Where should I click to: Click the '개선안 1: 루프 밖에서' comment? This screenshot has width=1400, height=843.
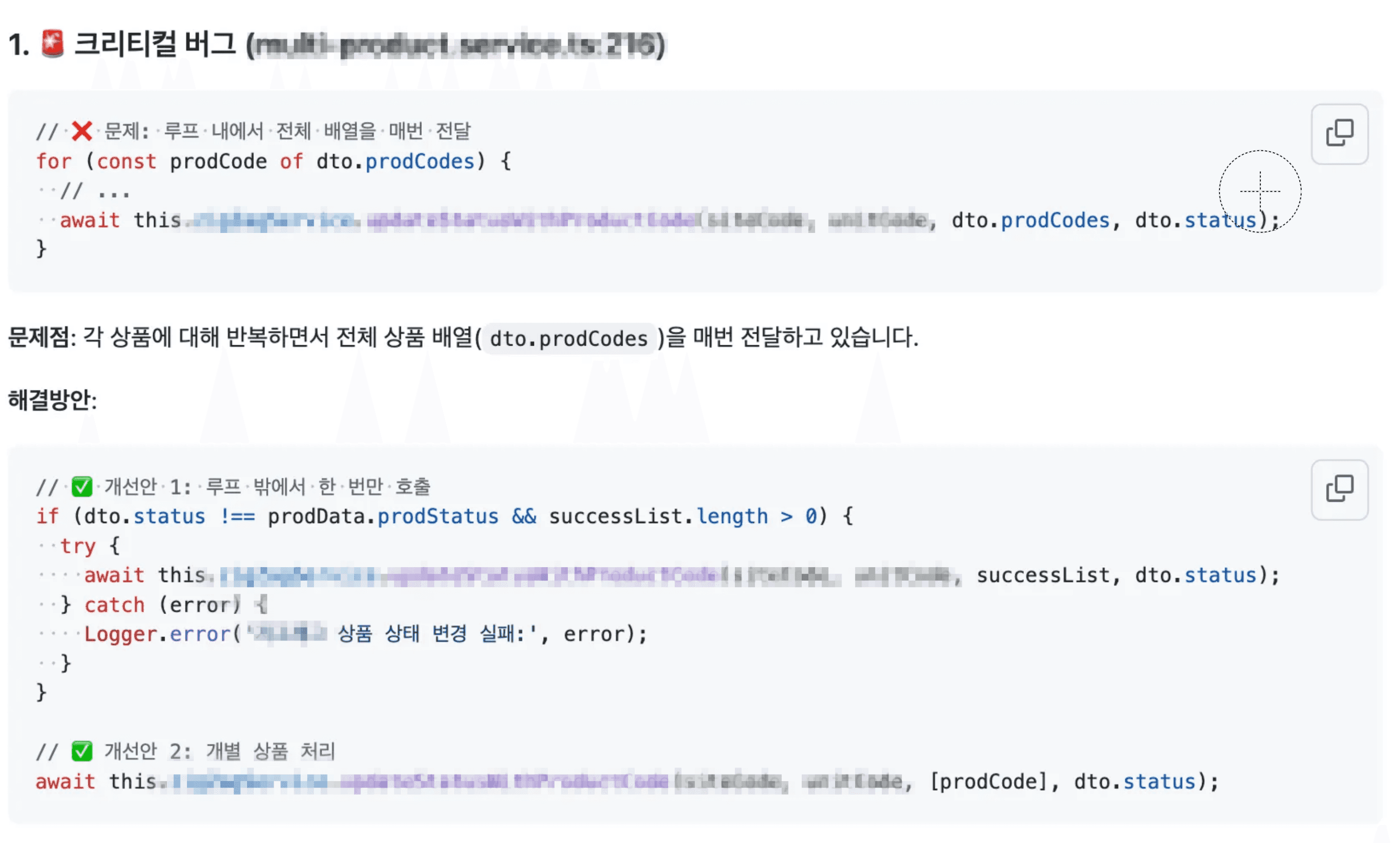[267, 486]
